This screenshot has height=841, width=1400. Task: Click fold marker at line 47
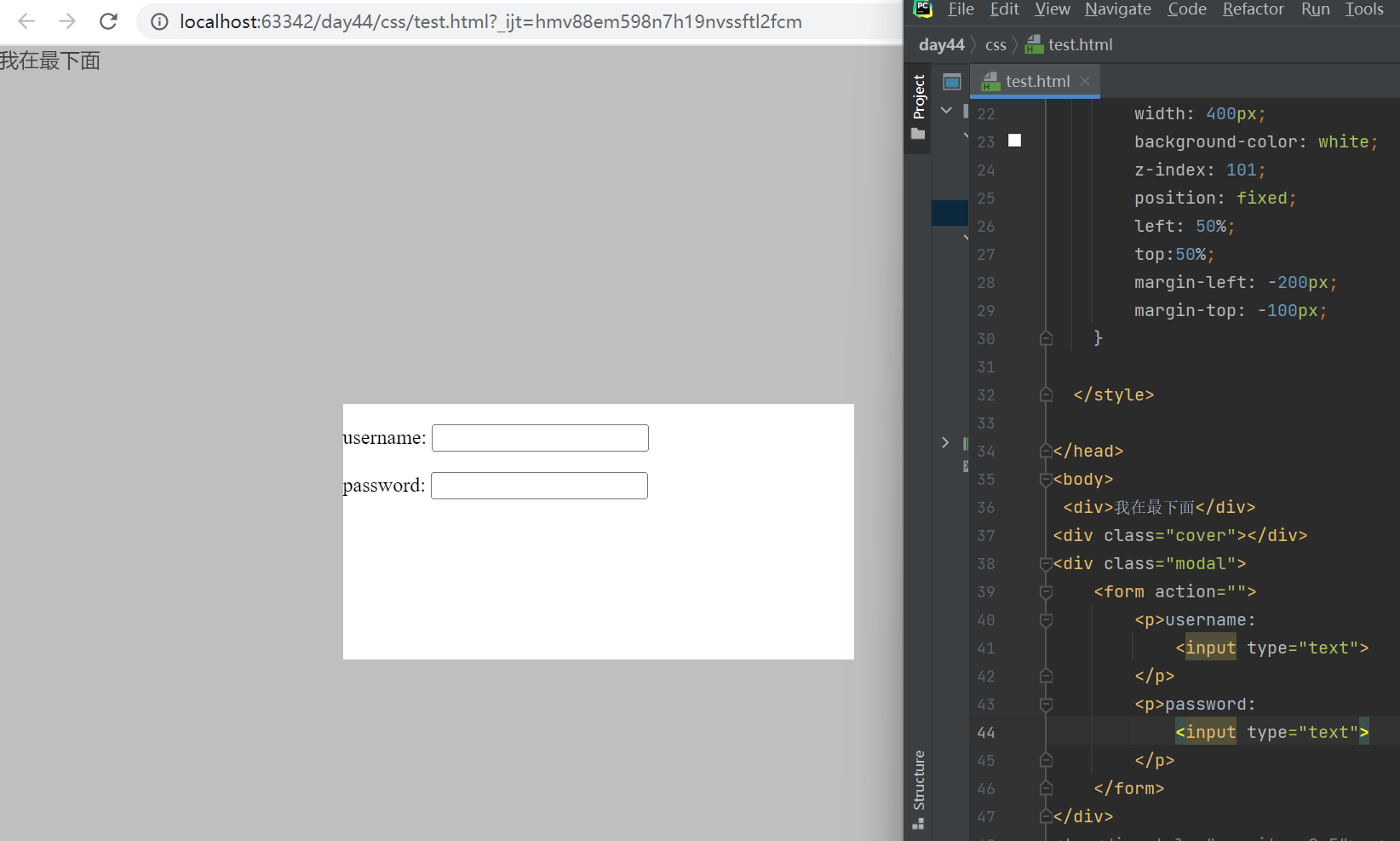point(1046,816)
